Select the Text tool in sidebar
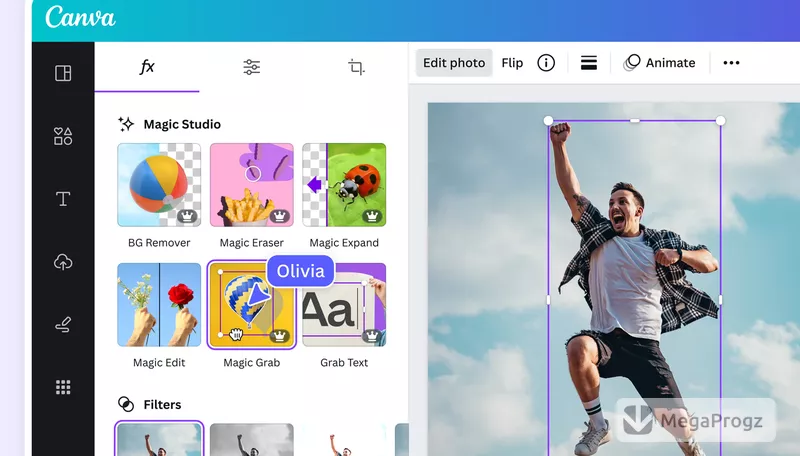Screen dimensions: 800x456 [63, 199]
